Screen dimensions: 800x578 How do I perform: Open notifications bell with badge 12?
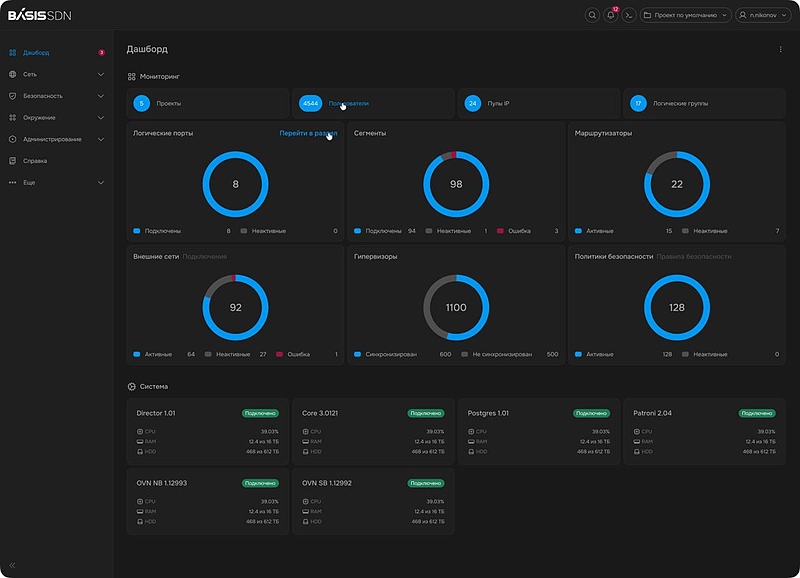[x=611, y=15]
